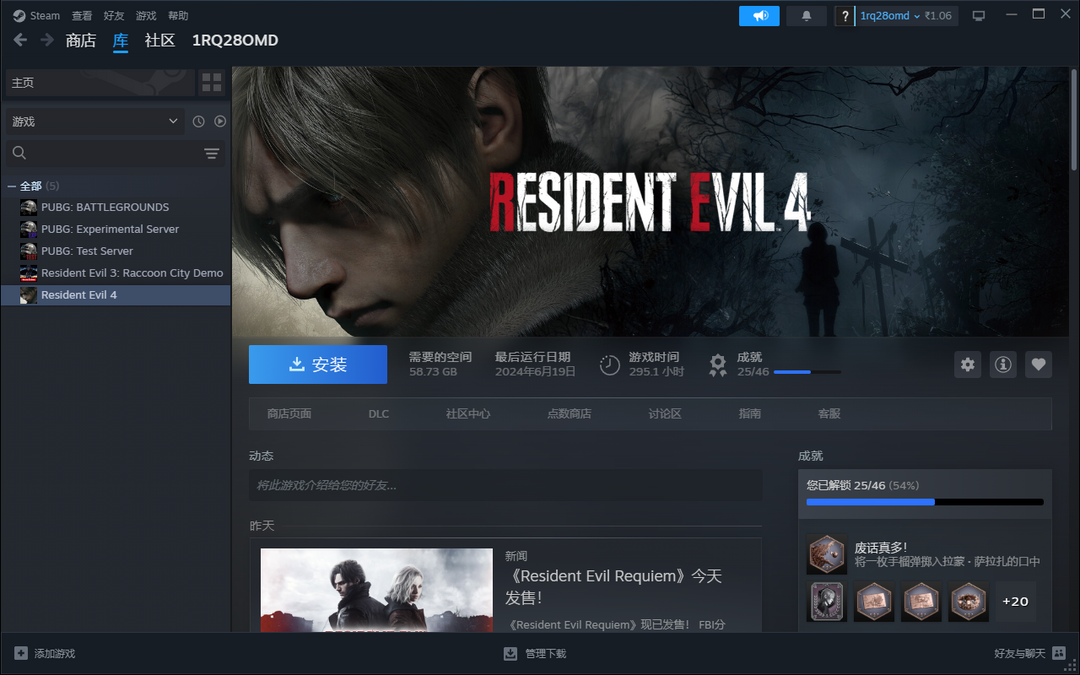Switch to the DLC tab
Image resolution: width=1080 pixels, height=675 pixels.
click(x=378, y=414)
